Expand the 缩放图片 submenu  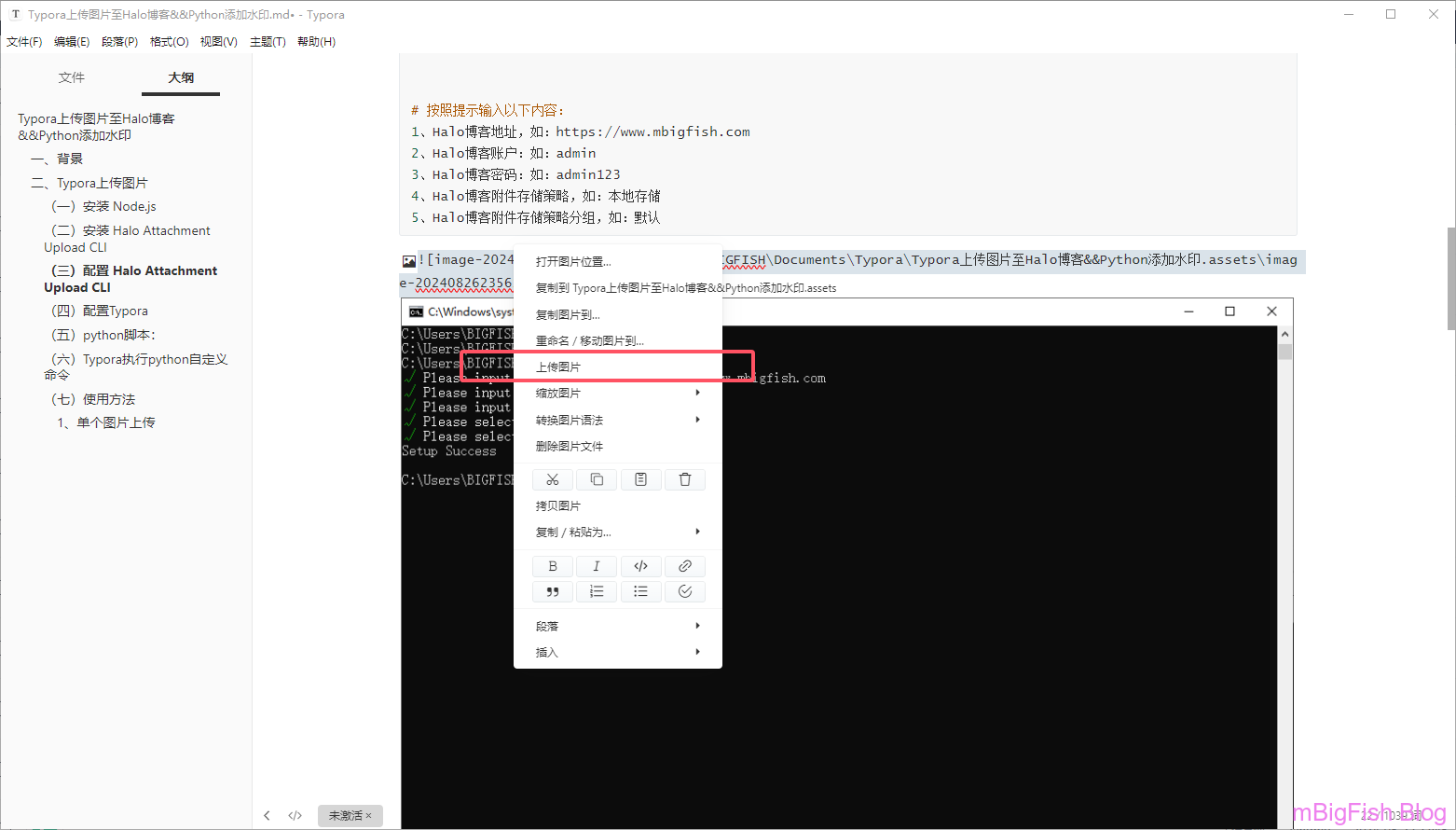[618, 394]
